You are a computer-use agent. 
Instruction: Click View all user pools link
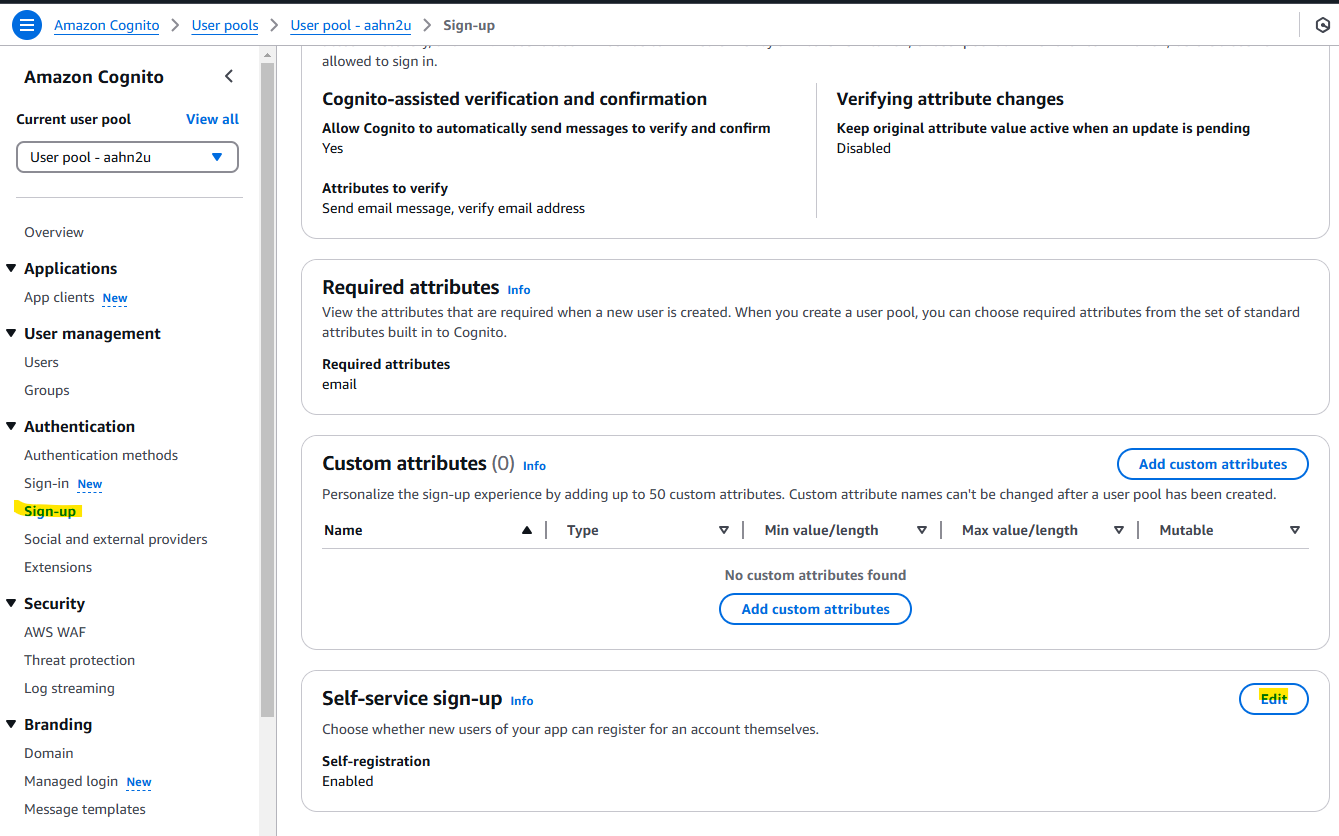212,119
